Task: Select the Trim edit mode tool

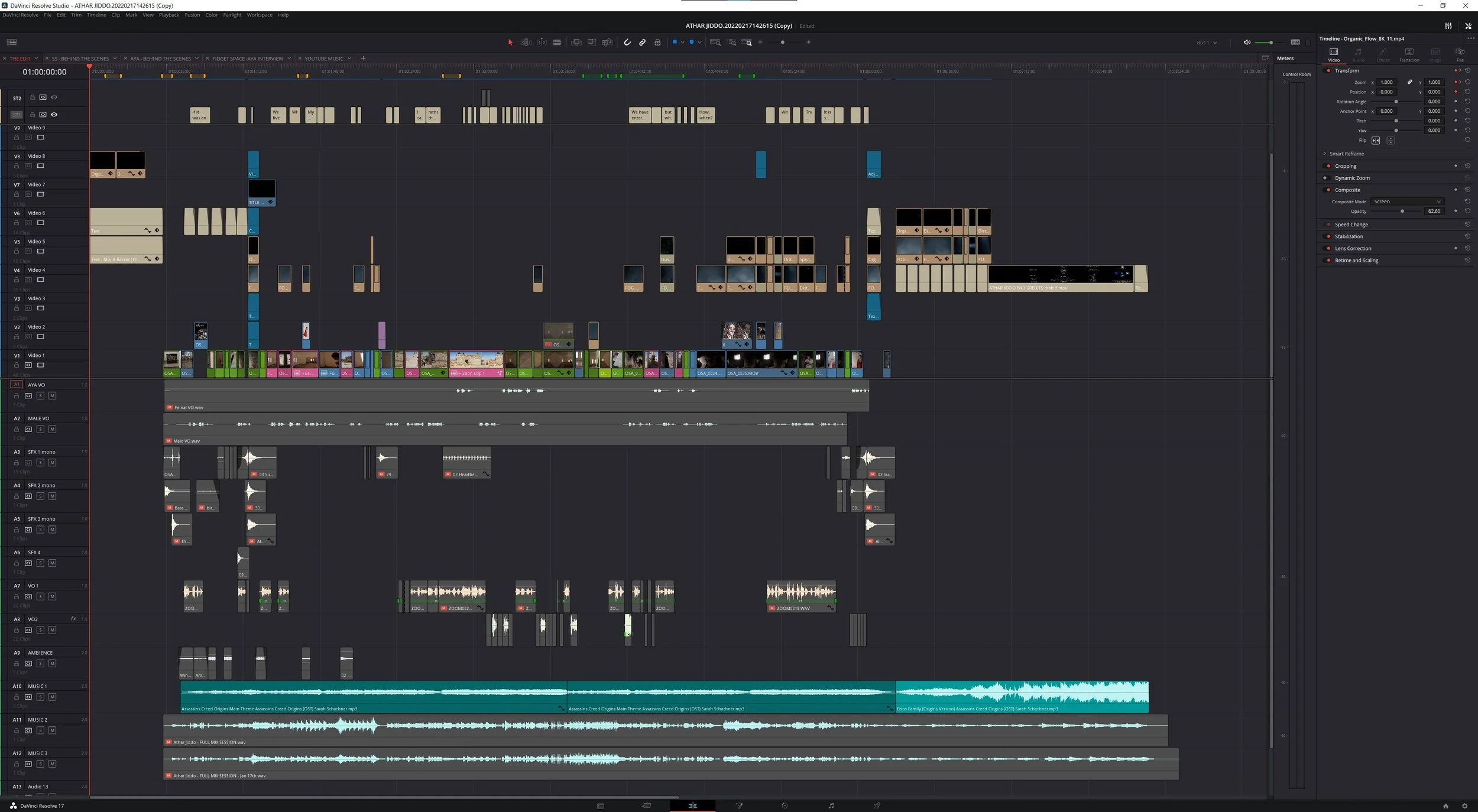Action: point(526,43)
